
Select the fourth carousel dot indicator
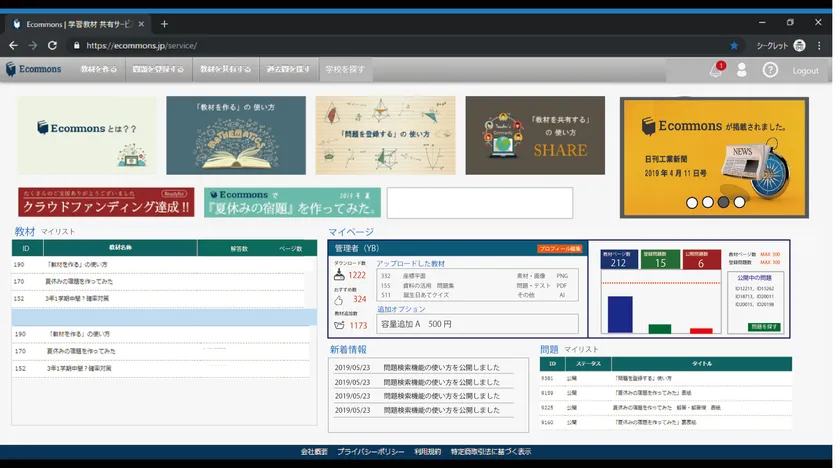click(x=739, y=202)
